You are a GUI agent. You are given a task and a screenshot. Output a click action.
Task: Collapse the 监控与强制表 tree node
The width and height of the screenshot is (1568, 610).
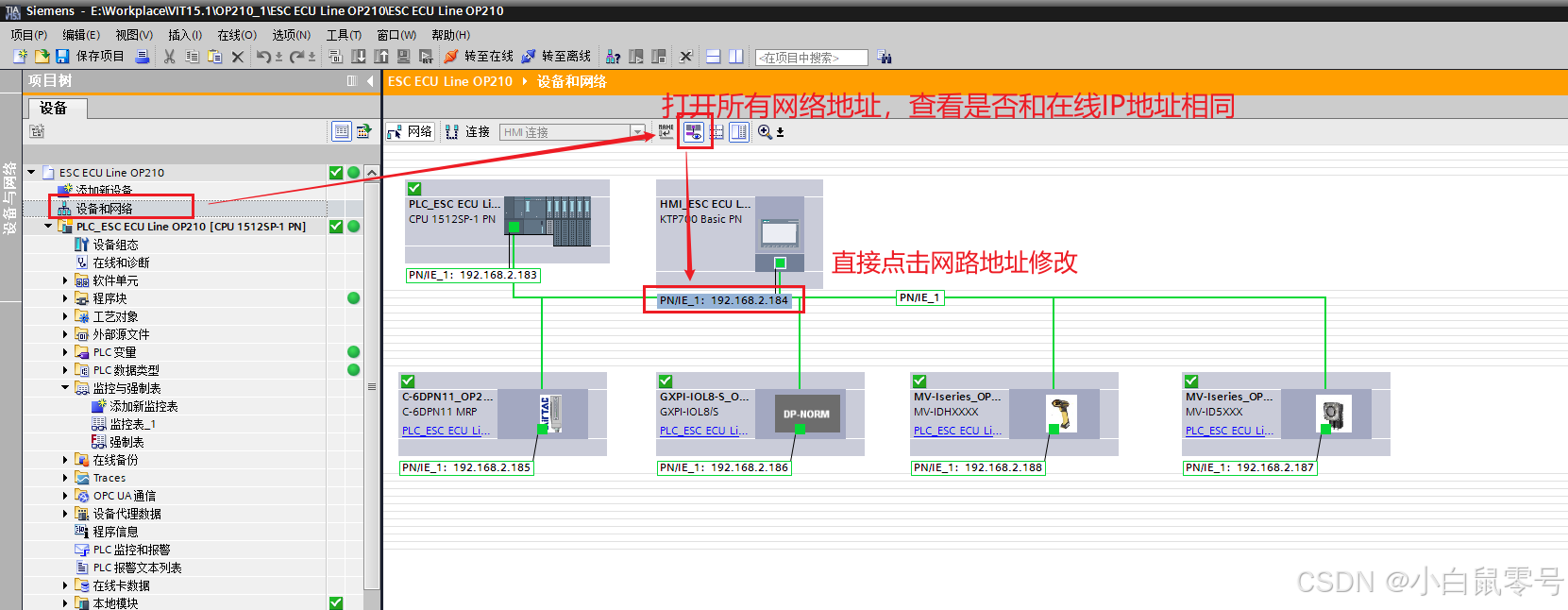pyautogui.click(x=65, y=388)
